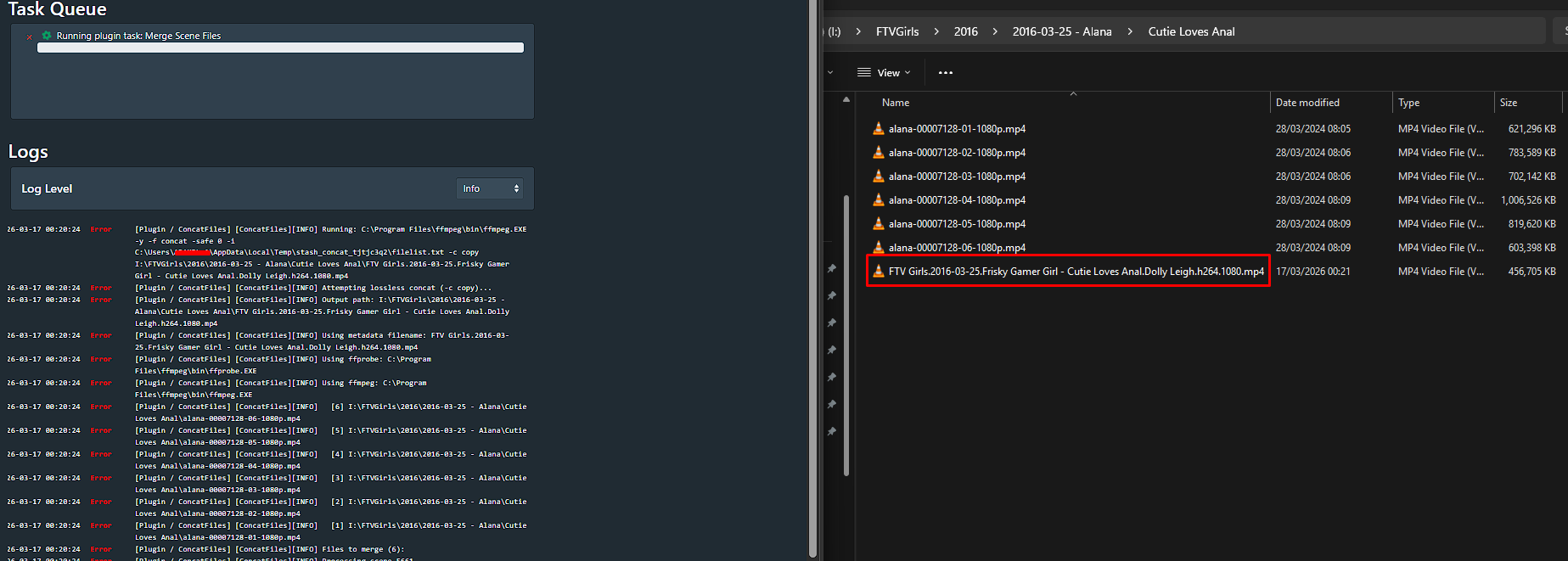
Task: Click the log entry listing file [1] alana-00007128-01-1080p.mp4
Action: point(331,531)
